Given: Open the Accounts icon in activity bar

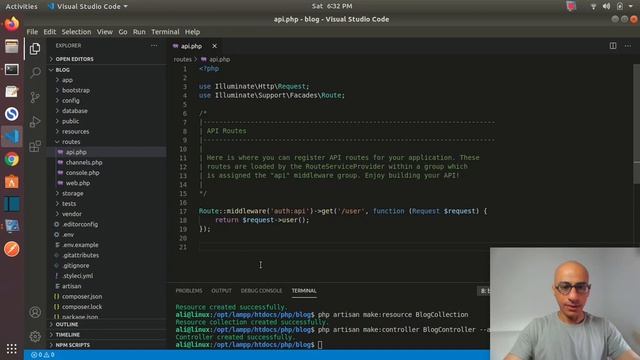Looking at the screenshot, I should pos(35,312).
